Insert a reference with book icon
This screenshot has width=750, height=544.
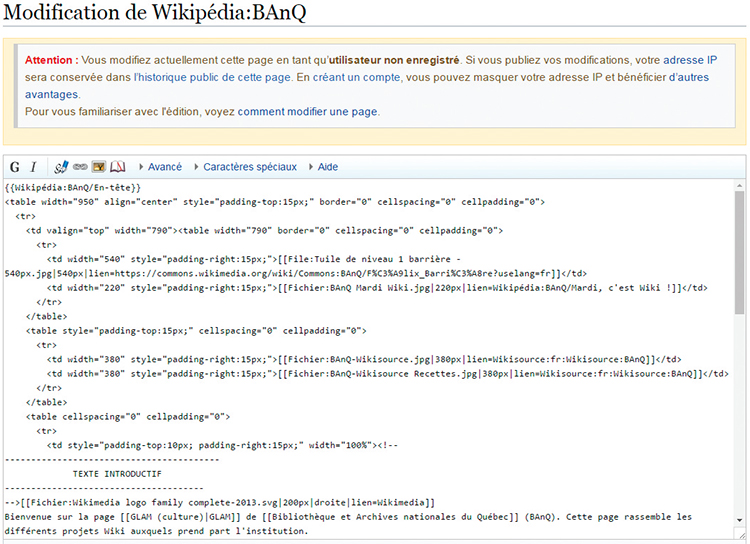pyautogui.click(x=118, y=167)
